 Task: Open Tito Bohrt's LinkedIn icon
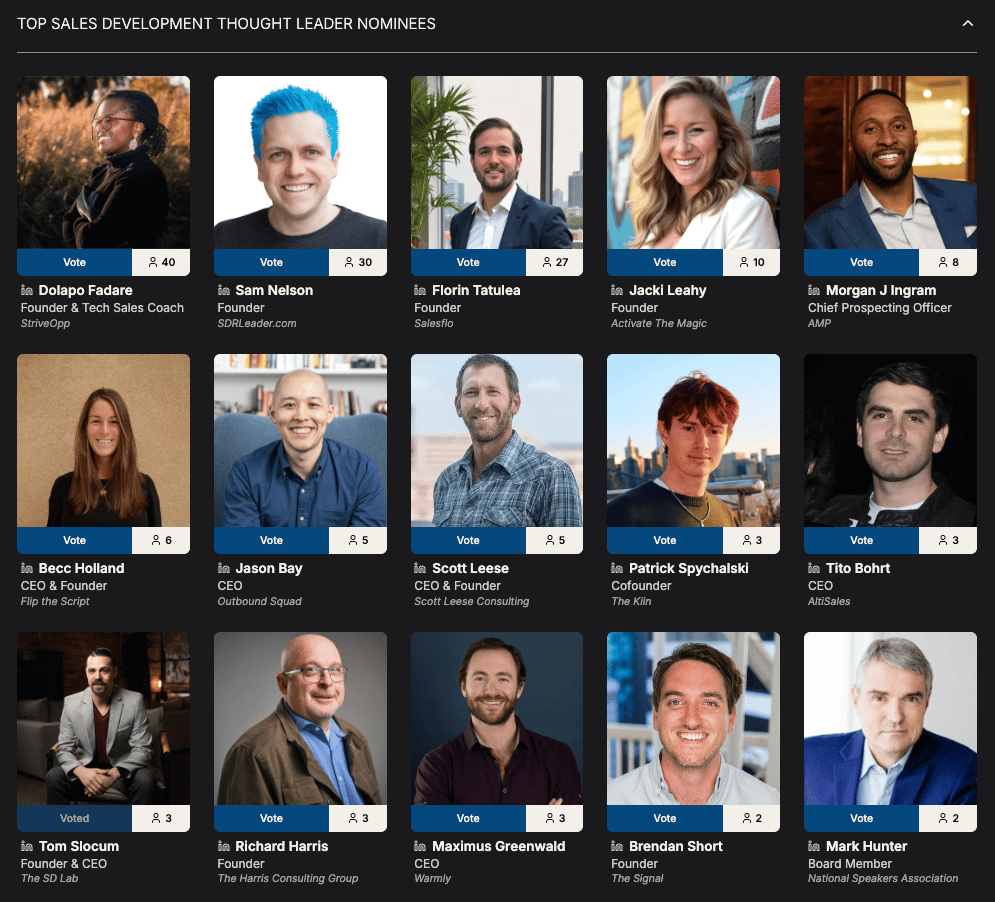[x=814, y=568]
